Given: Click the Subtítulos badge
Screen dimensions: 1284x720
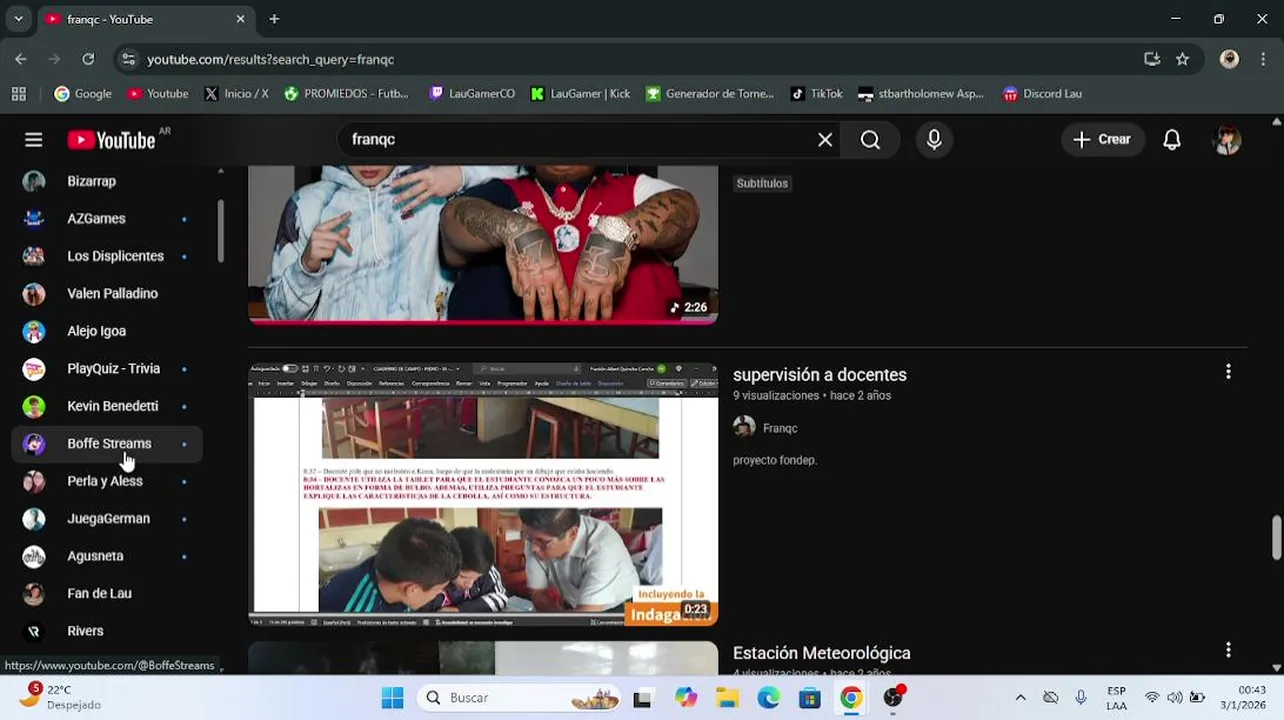Looking at the screenshot, I should point(762,183).
